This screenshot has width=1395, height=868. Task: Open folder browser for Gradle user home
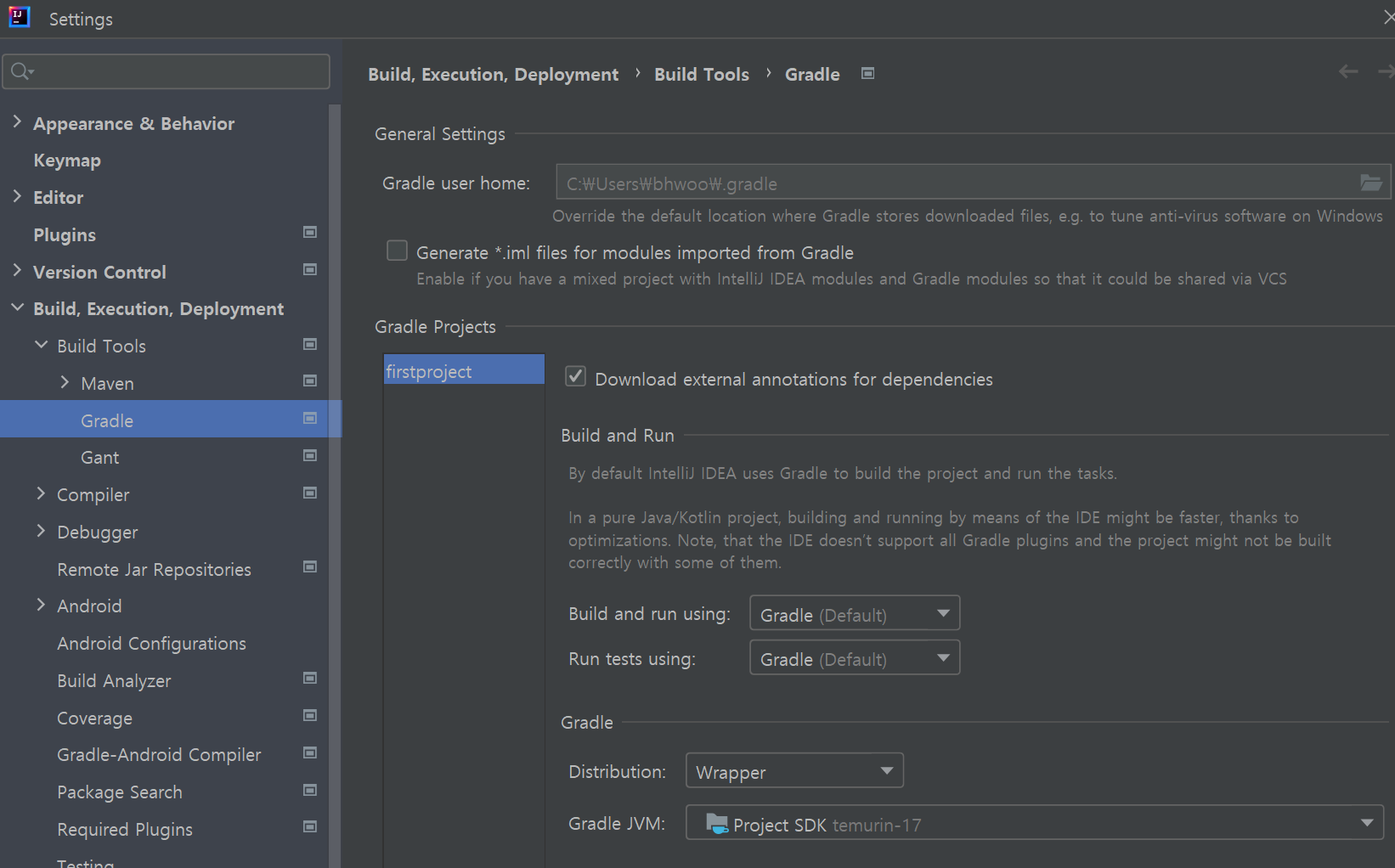coord(1371,183)
